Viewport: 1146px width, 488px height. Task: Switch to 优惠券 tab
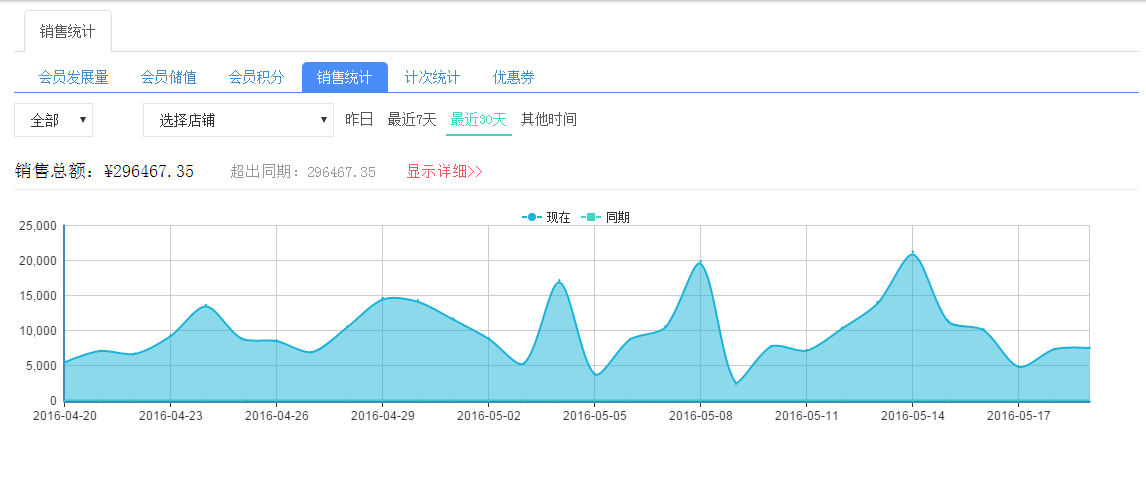tap(513, 77)
